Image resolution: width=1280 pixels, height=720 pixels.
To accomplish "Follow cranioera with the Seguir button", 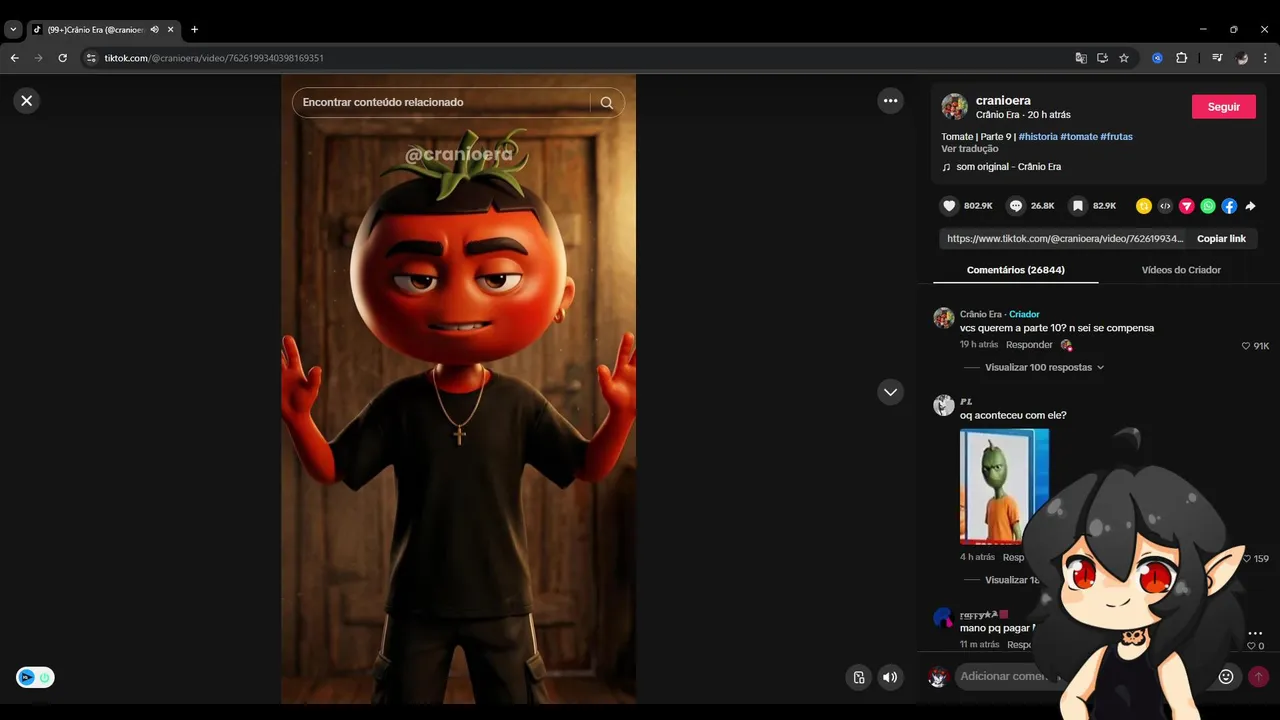I will [x=1223, y=107].
